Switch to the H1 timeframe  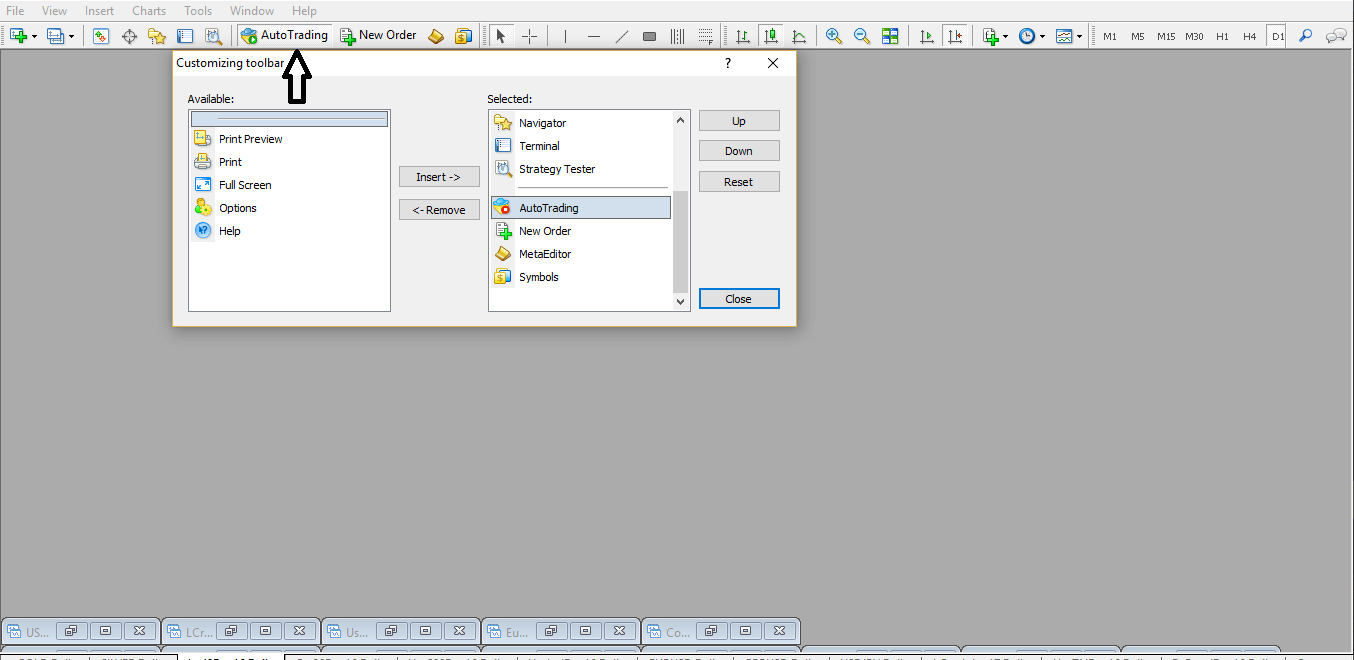point(1222,36)
